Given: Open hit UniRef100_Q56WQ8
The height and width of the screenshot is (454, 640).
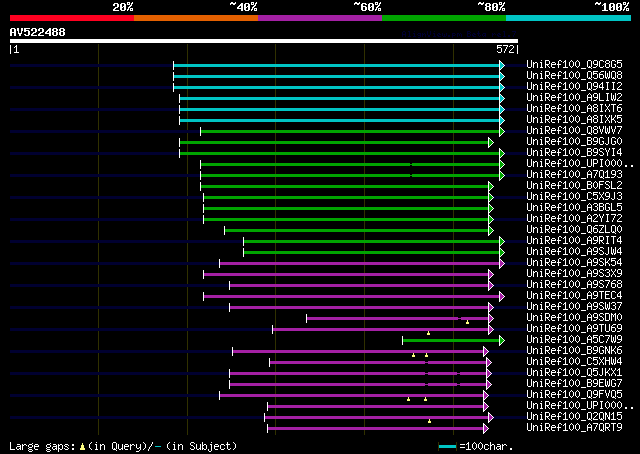Looking at the screenshot, I should pos(574,75).
